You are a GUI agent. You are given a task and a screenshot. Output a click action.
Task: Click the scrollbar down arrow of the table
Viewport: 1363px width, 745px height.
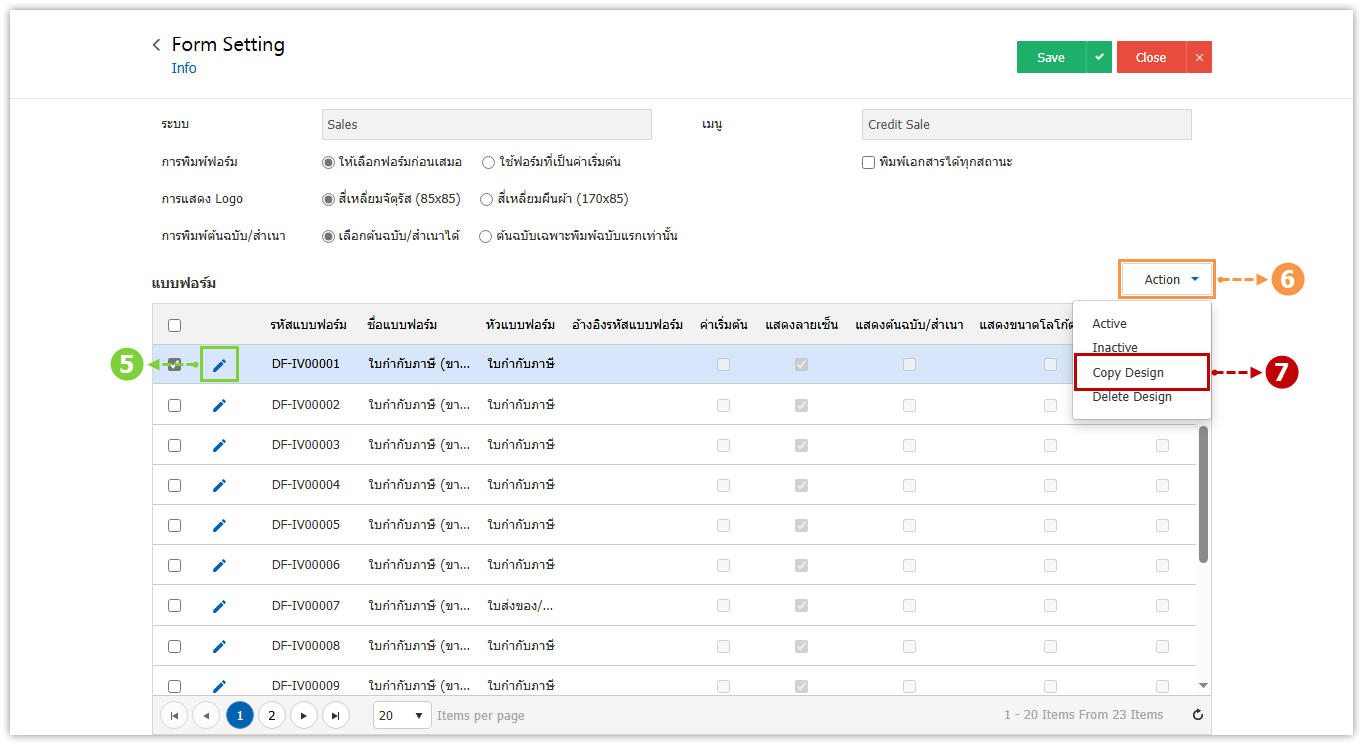click(1203, 686)
